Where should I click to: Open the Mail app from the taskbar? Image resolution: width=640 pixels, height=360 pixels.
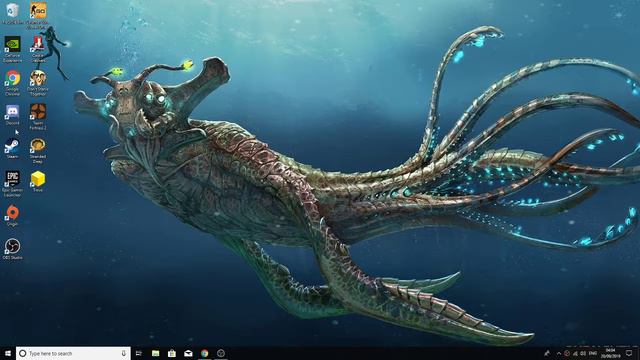[x=188, y=353]
